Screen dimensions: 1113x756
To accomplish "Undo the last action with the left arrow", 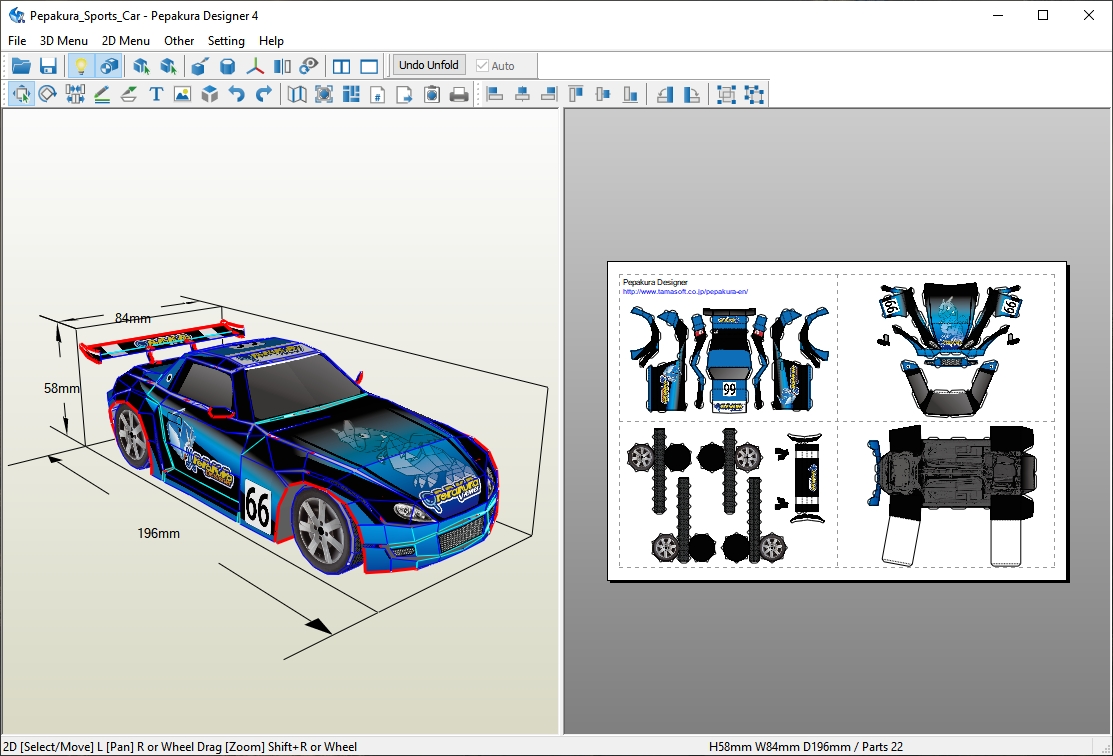I will 236,94.
